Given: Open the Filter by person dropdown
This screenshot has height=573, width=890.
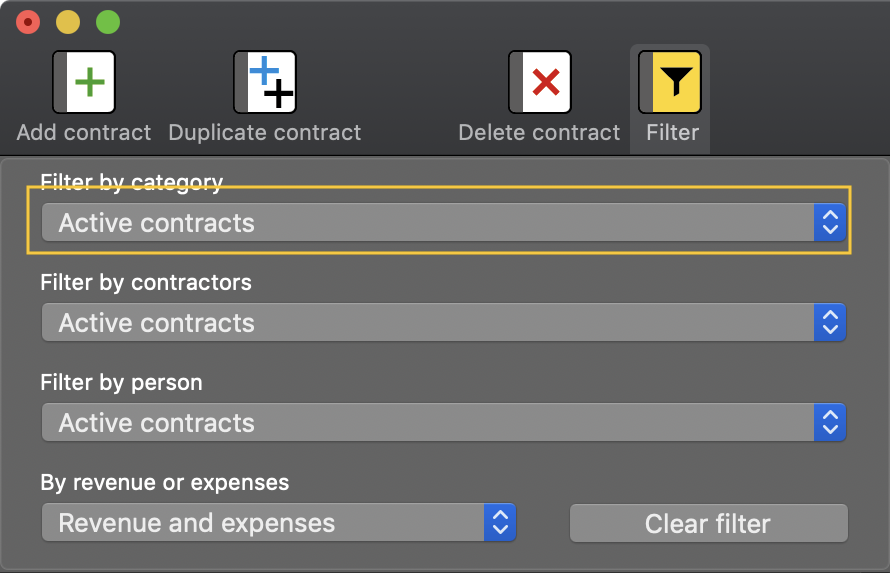Looking at the screenshot, I should 444,422.
